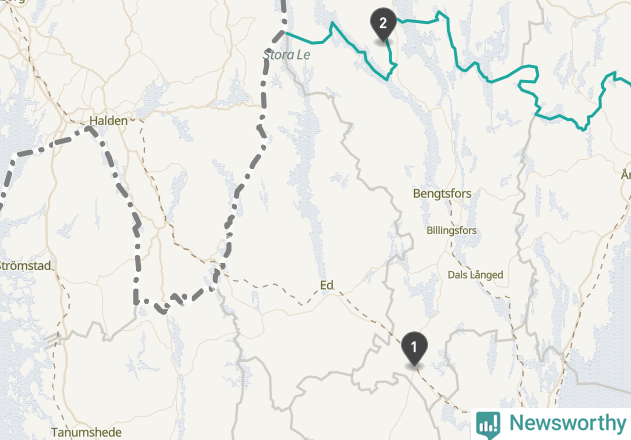
Task: Open the Newsworthy logo link
Action: point(551,424)
